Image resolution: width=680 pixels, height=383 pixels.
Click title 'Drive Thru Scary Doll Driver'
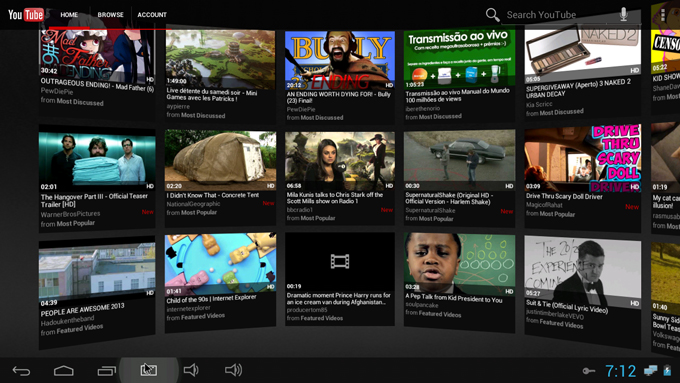564,196
